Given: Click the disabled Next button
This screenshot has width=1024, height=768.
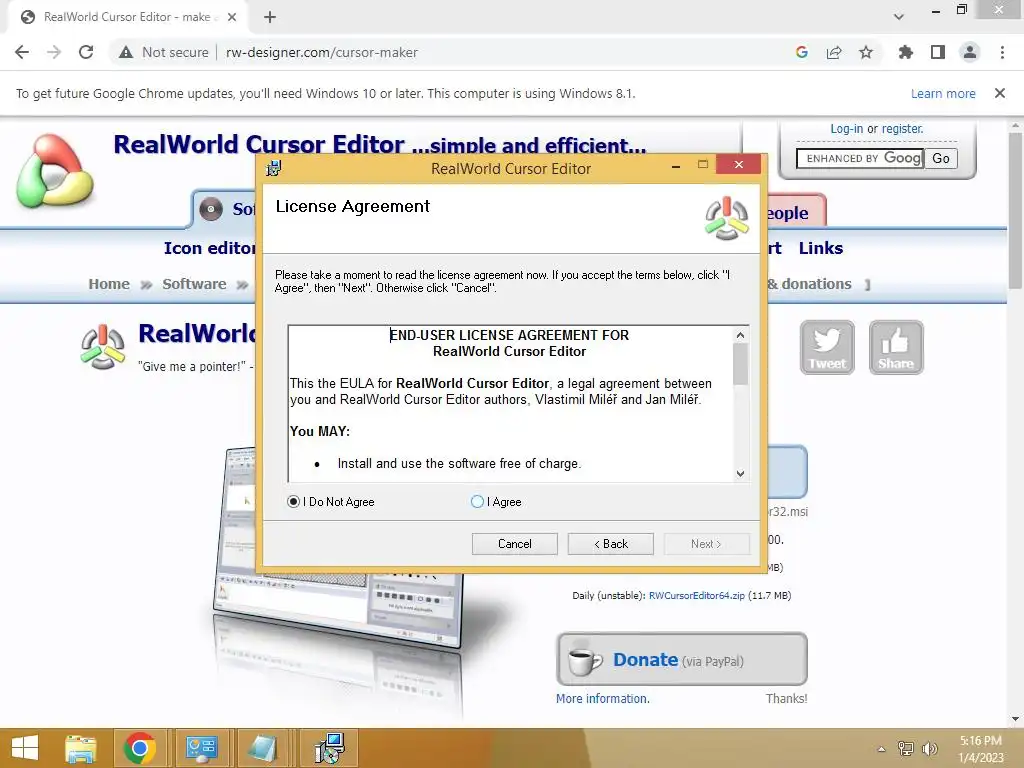Looking at the screenshot, I should point(707,544).
